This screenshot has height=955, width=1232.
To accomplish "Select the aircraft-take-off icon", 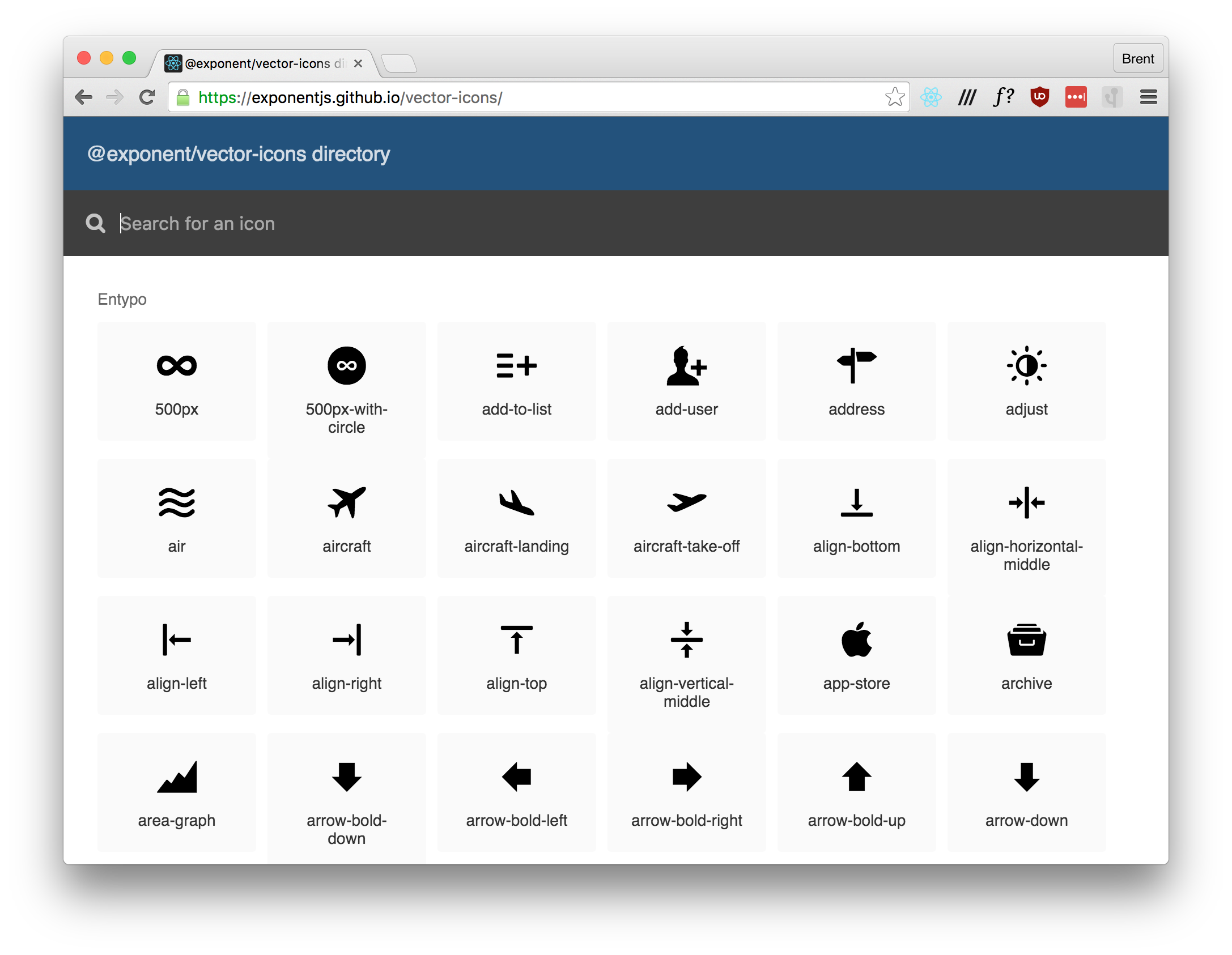I will coord(686,503).
